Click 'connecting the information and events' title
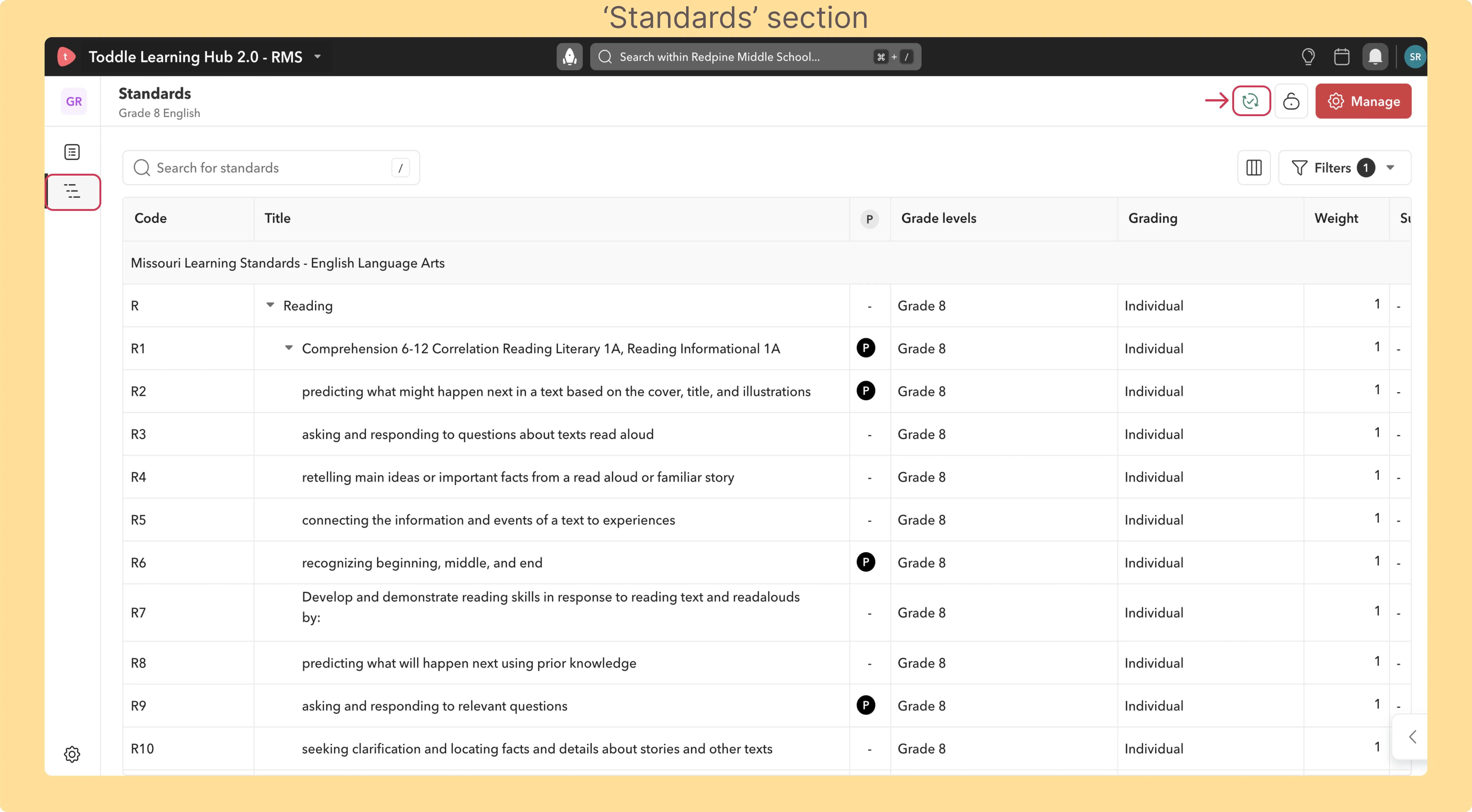The width and height of the screenshot is (1472, 812). pyautogui.click(x=488, y=520)
